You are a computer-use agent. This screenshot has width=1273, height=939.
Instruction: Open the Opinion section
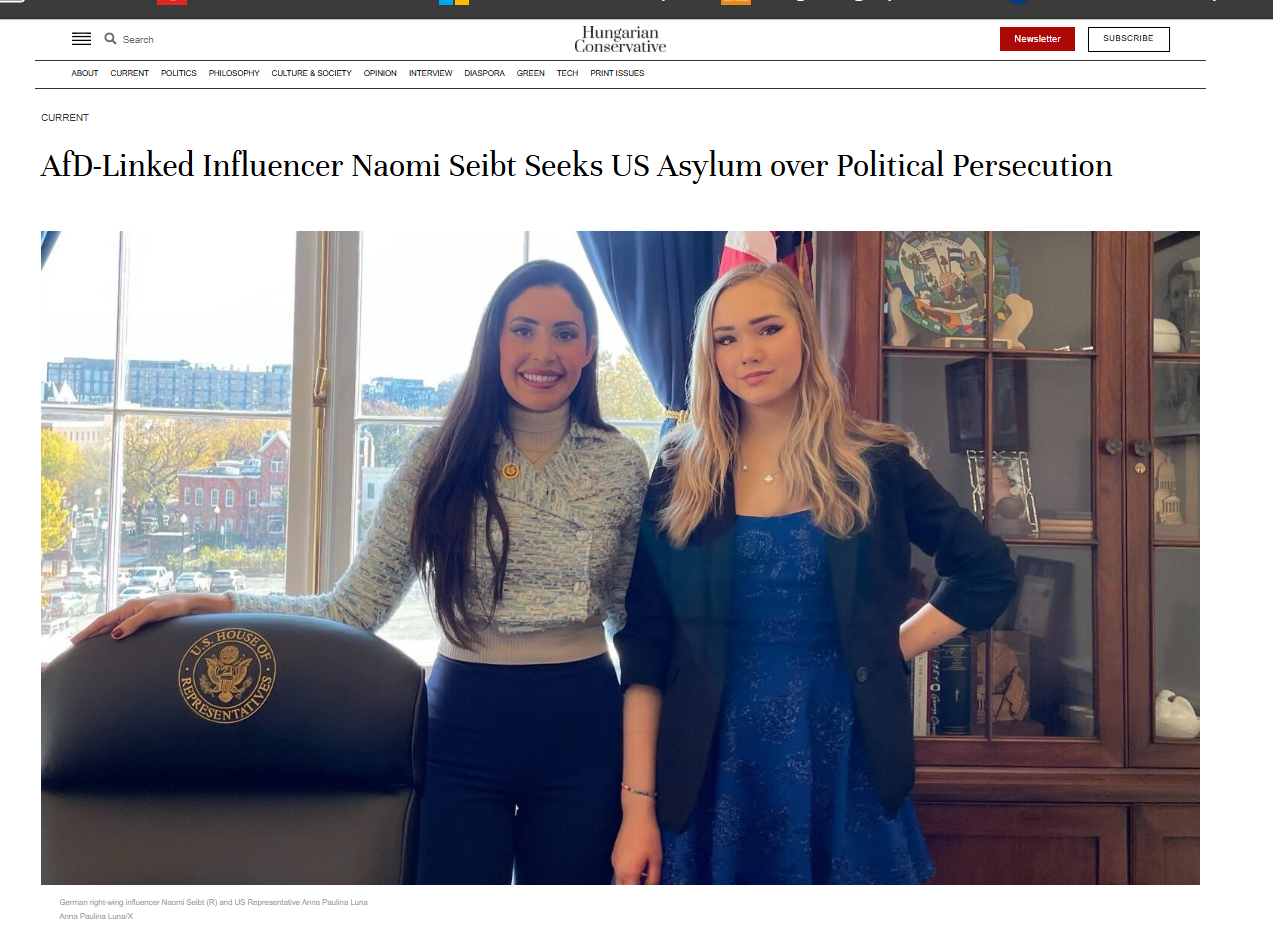point(380,73)
